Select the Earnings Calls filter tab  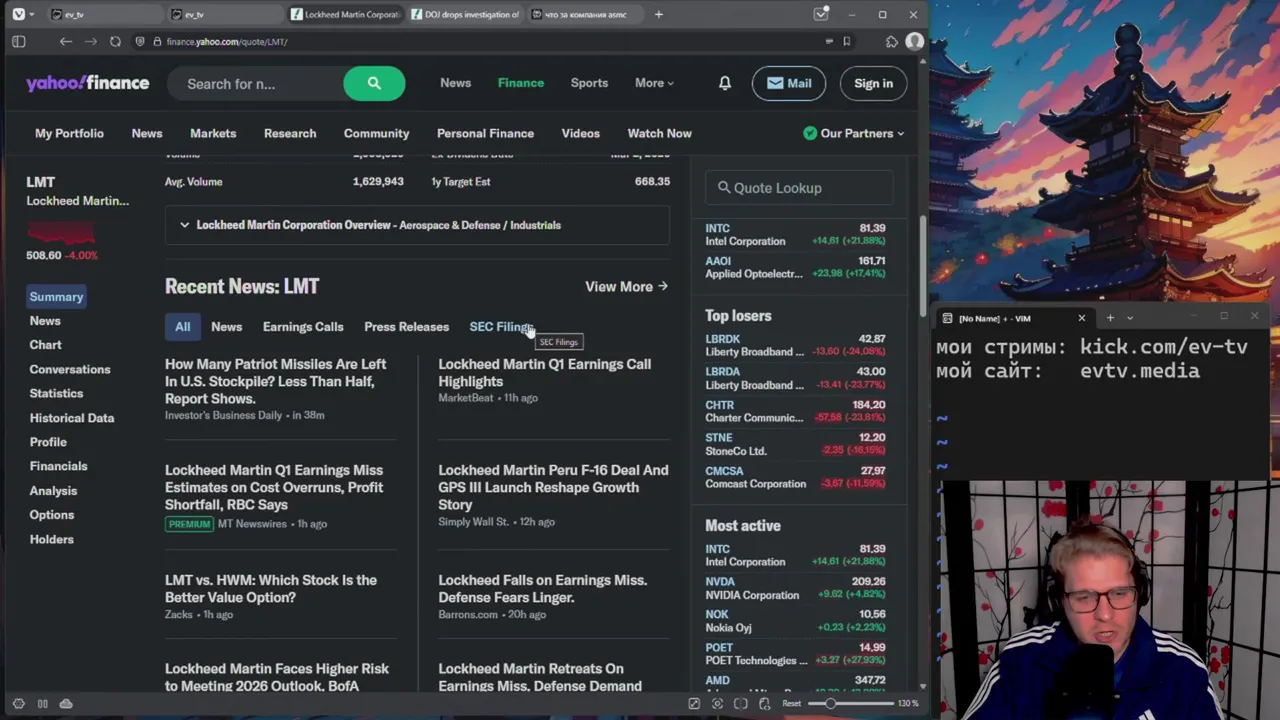(303, 327)
